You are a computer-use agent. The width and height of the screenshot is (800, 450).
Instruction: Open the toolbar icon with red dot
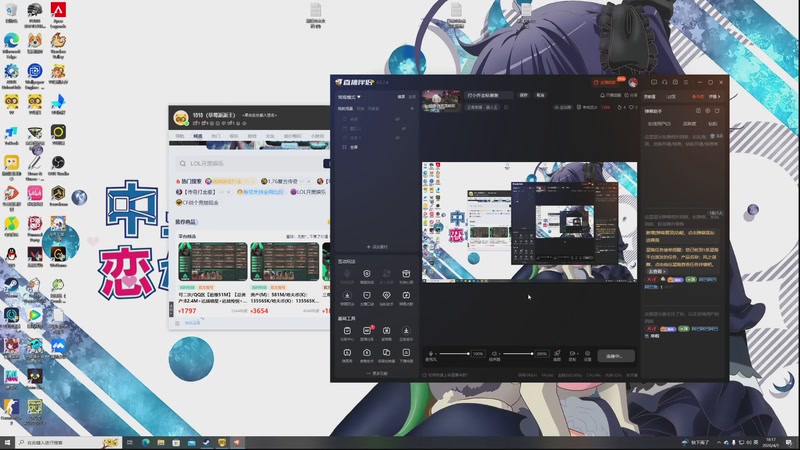click(557, 354)
